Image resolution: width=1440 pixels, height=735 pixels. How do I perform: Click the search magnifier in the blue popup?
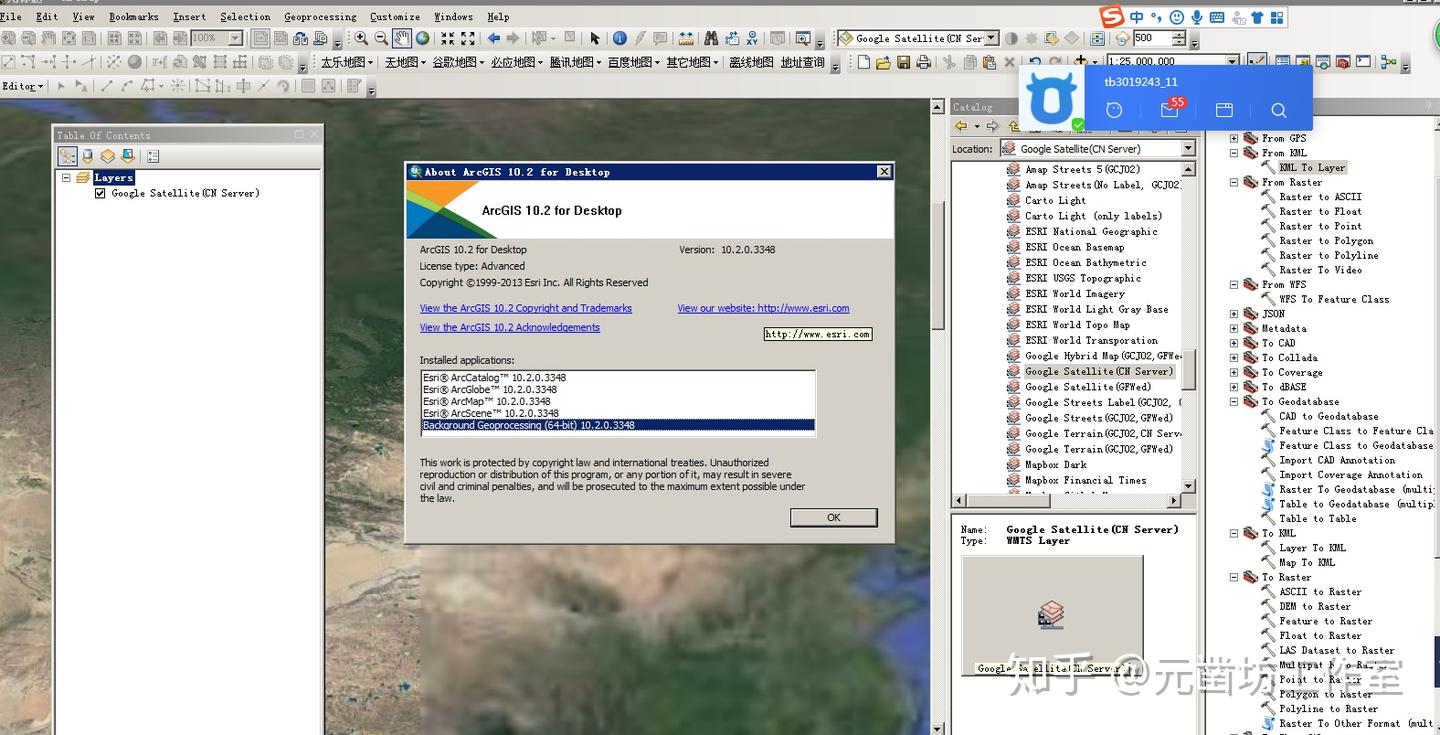click(1279, 110)
